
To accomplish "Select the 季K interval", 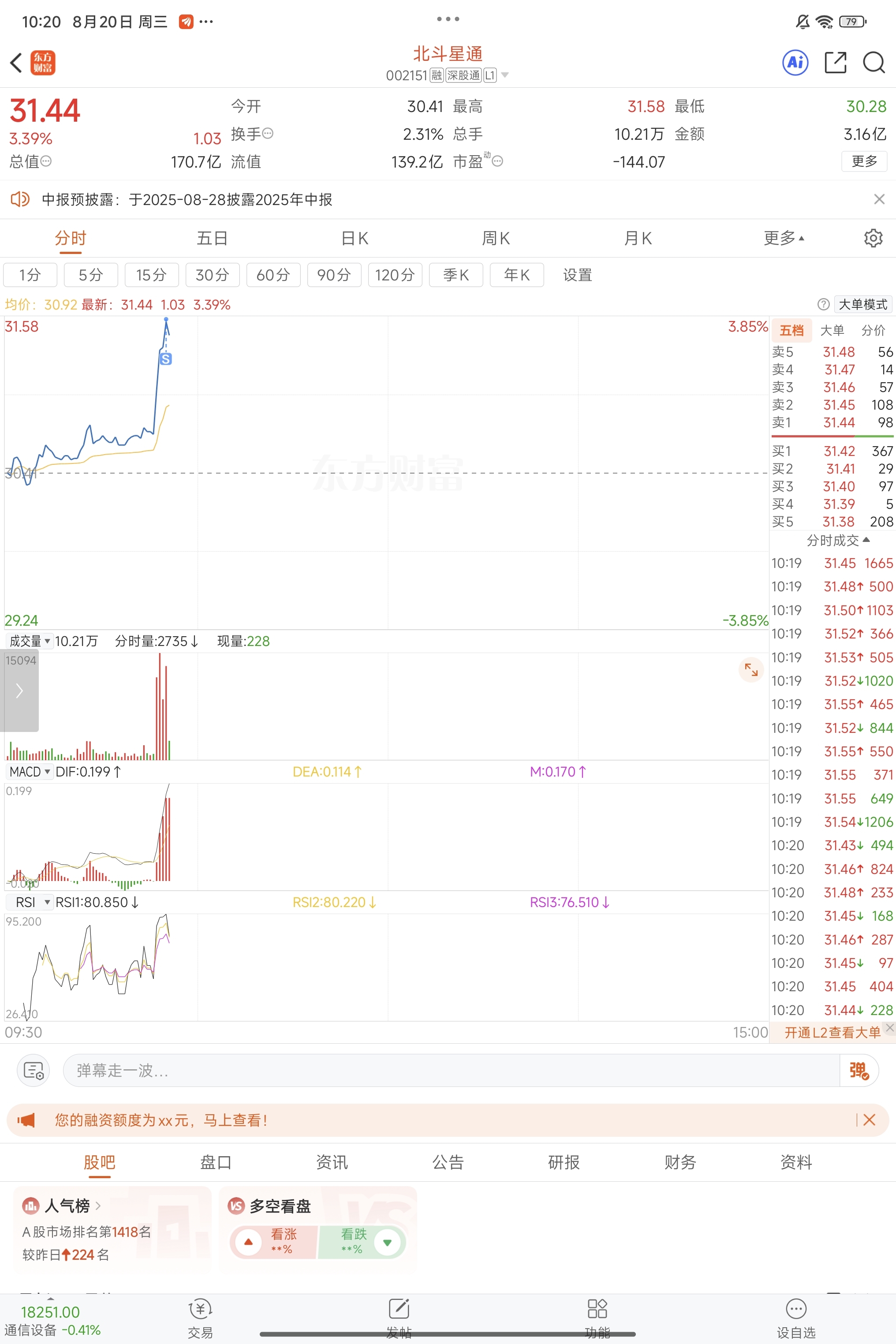I will coord(456,275).
